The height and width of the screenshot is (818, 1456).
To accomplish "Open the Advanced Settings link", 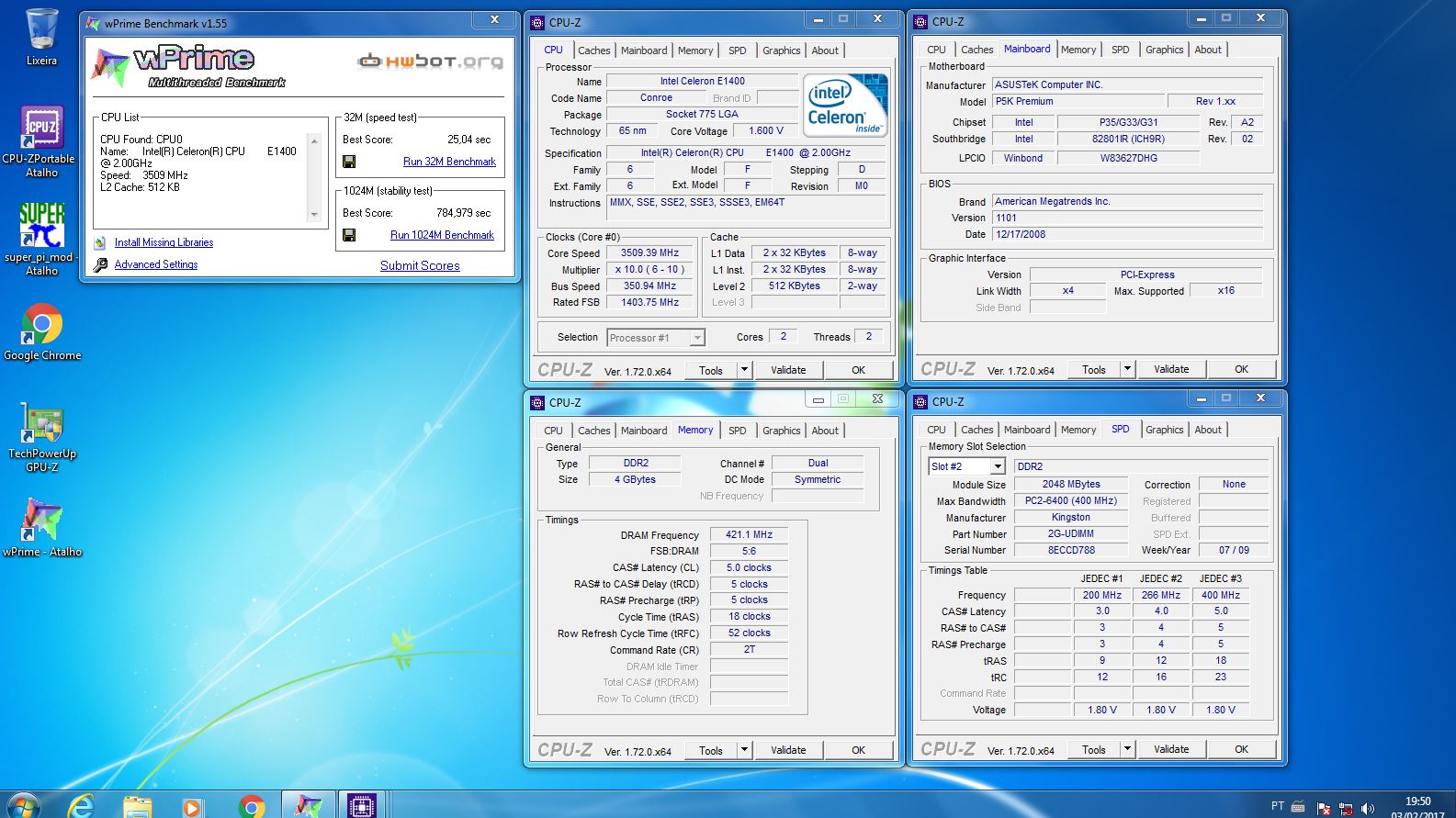I will coord(156,264).
